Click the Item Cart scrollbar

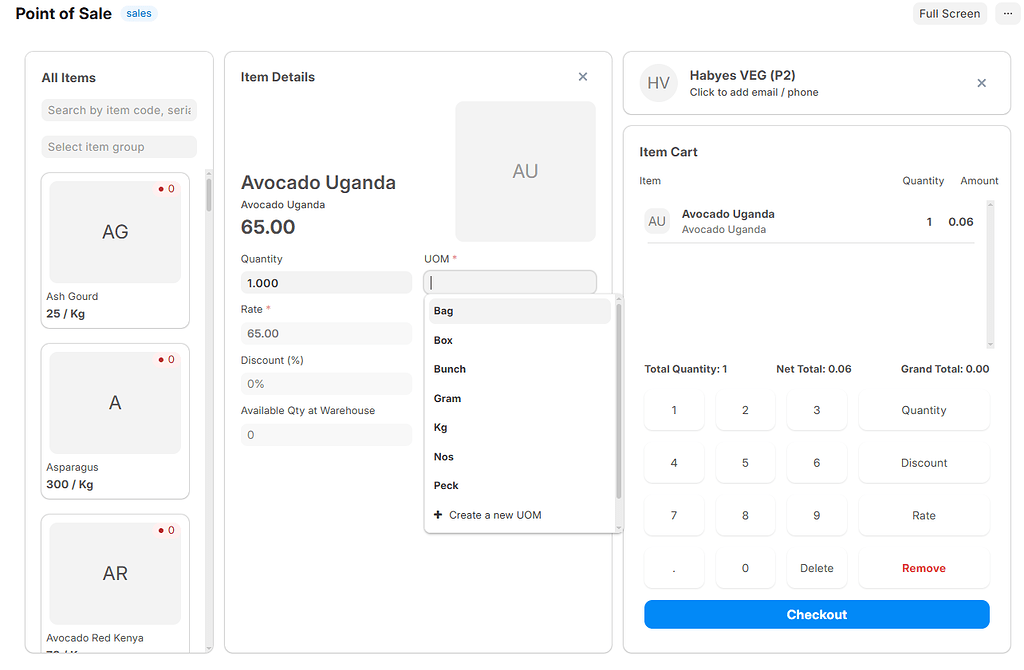tap(990, 270)
